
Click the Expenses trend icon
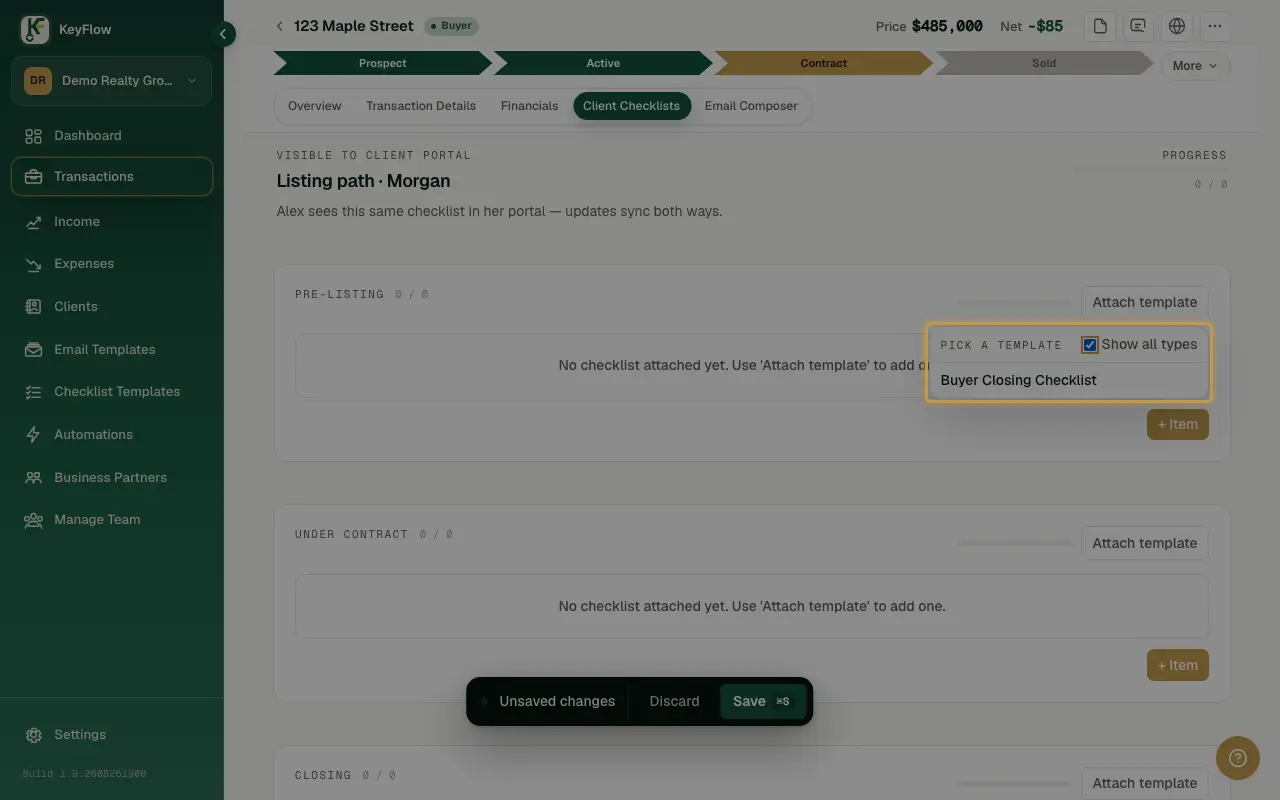tap(33, 264)
